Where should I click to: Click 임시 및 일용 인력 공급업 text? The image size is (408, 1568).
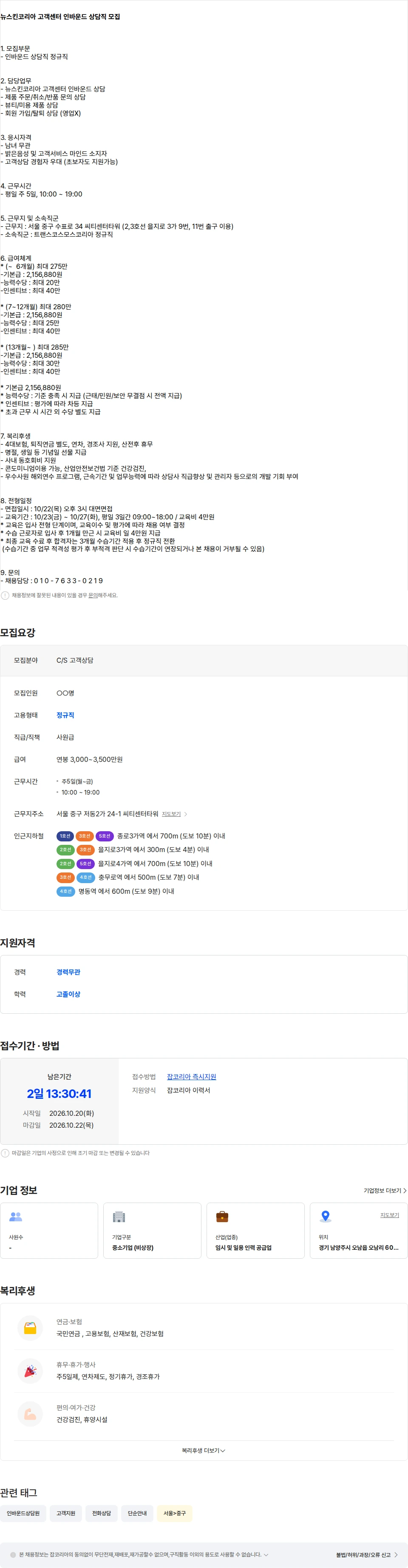click(x=243, y=1248)
